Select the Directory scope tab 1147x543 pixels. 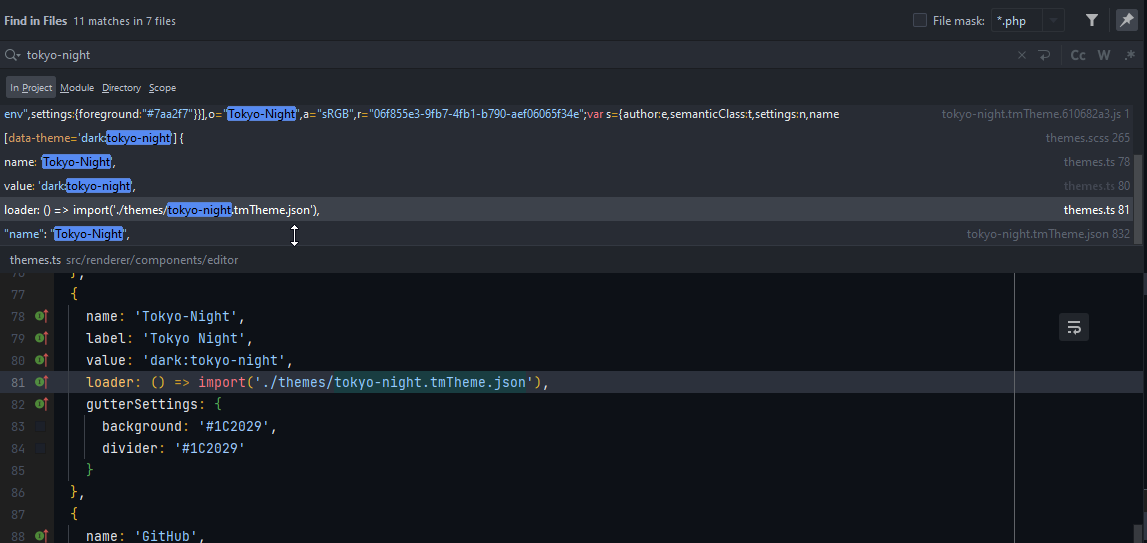click(x=121, y=88)
